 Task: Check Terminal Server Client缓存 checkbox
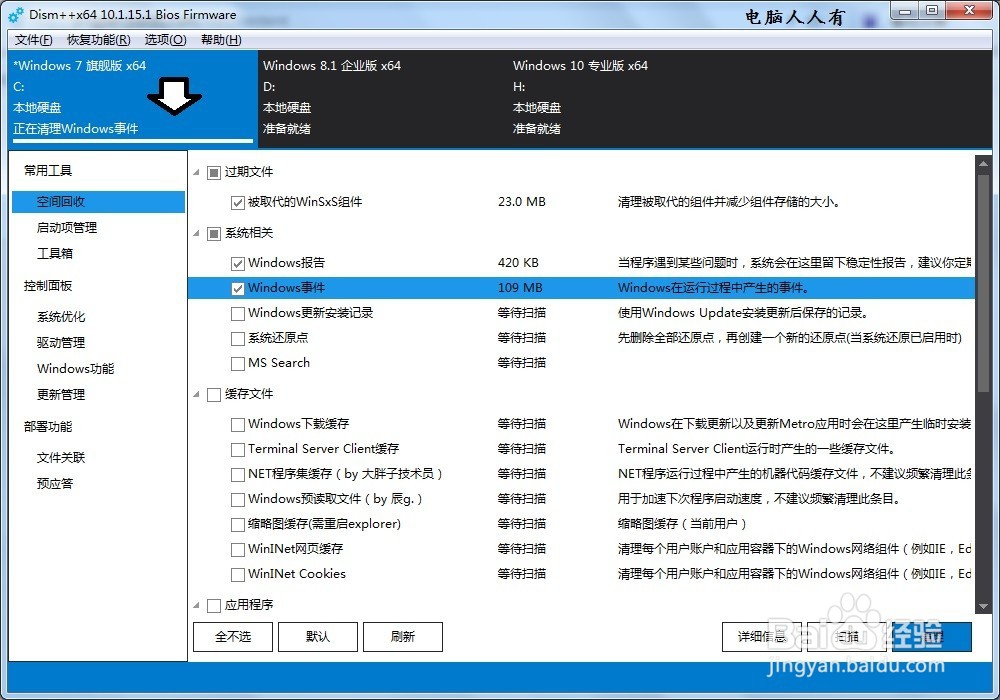pyautogui.click(x=238, y=449)
